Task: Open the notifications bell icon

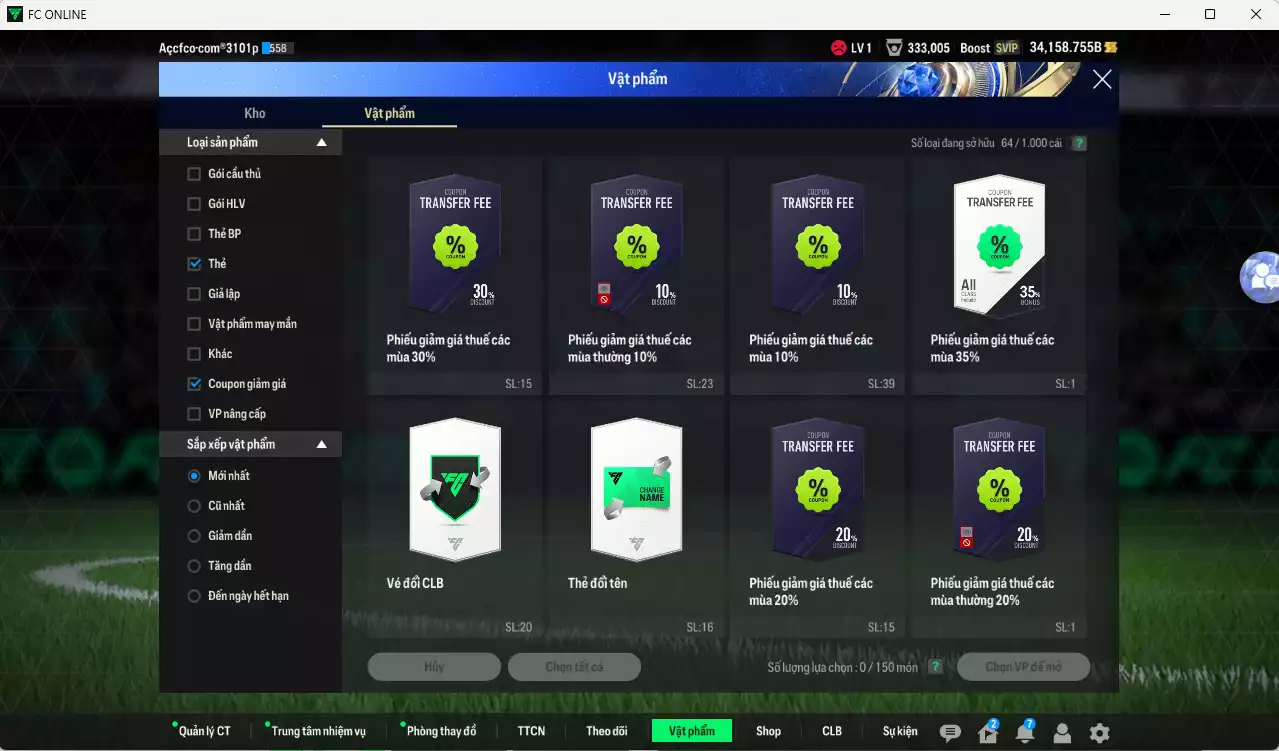Action: coord(1025,733)
